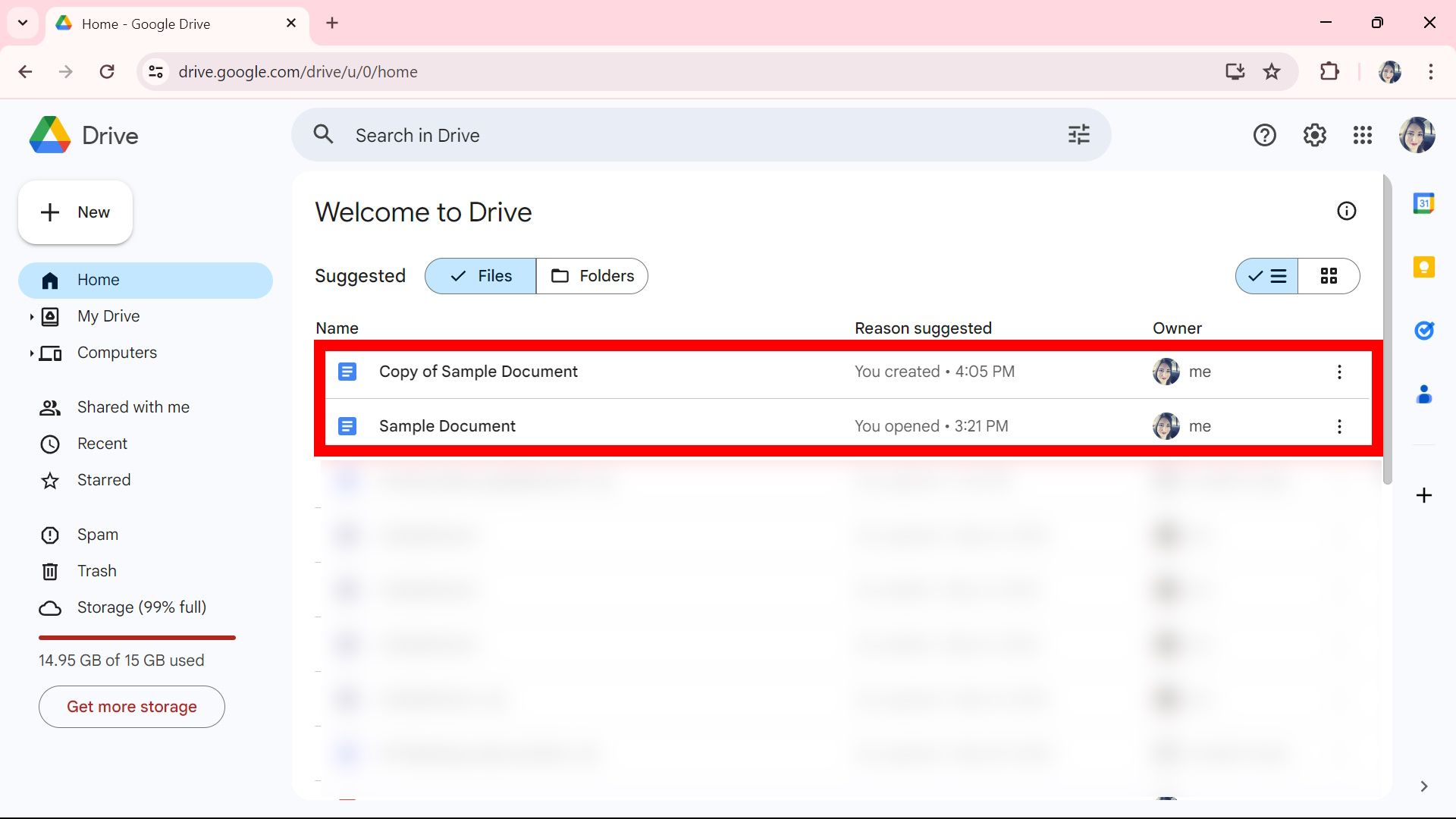The width and height of the screenshot is (1456, 819).
Task: Open the Shared with me section
Action: click(133, 407)
